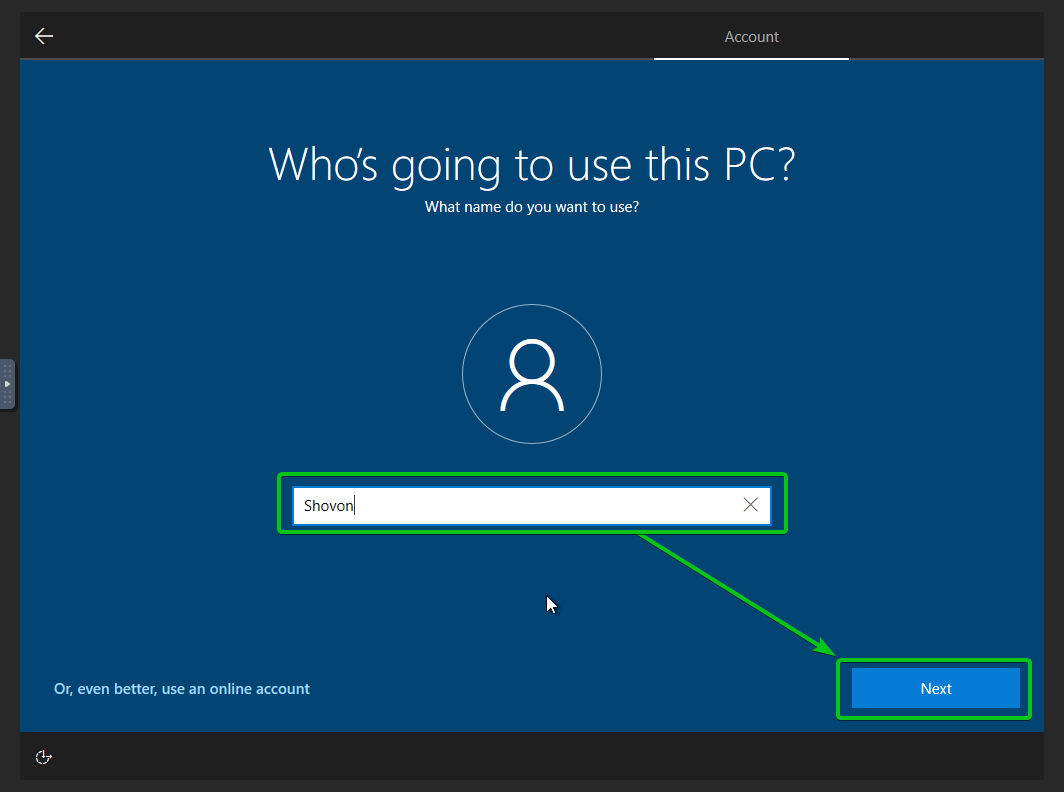Go back using the arrow icon
Screen dimensions: 1064x792
44,36
